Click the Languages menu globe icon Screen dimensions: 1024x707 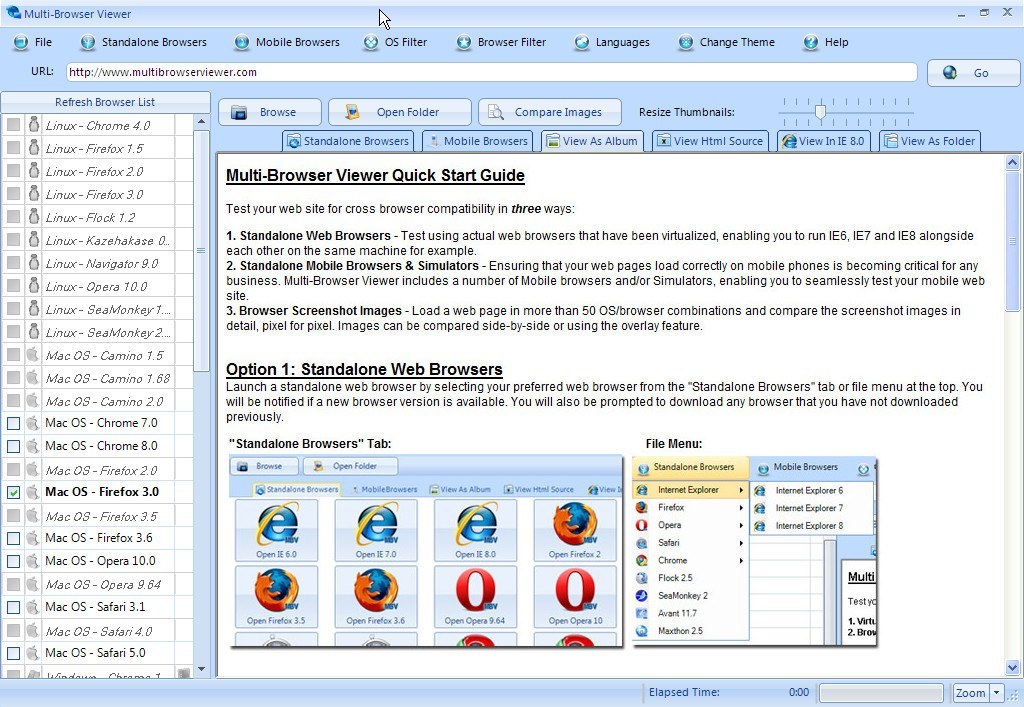tap(582, 42)
